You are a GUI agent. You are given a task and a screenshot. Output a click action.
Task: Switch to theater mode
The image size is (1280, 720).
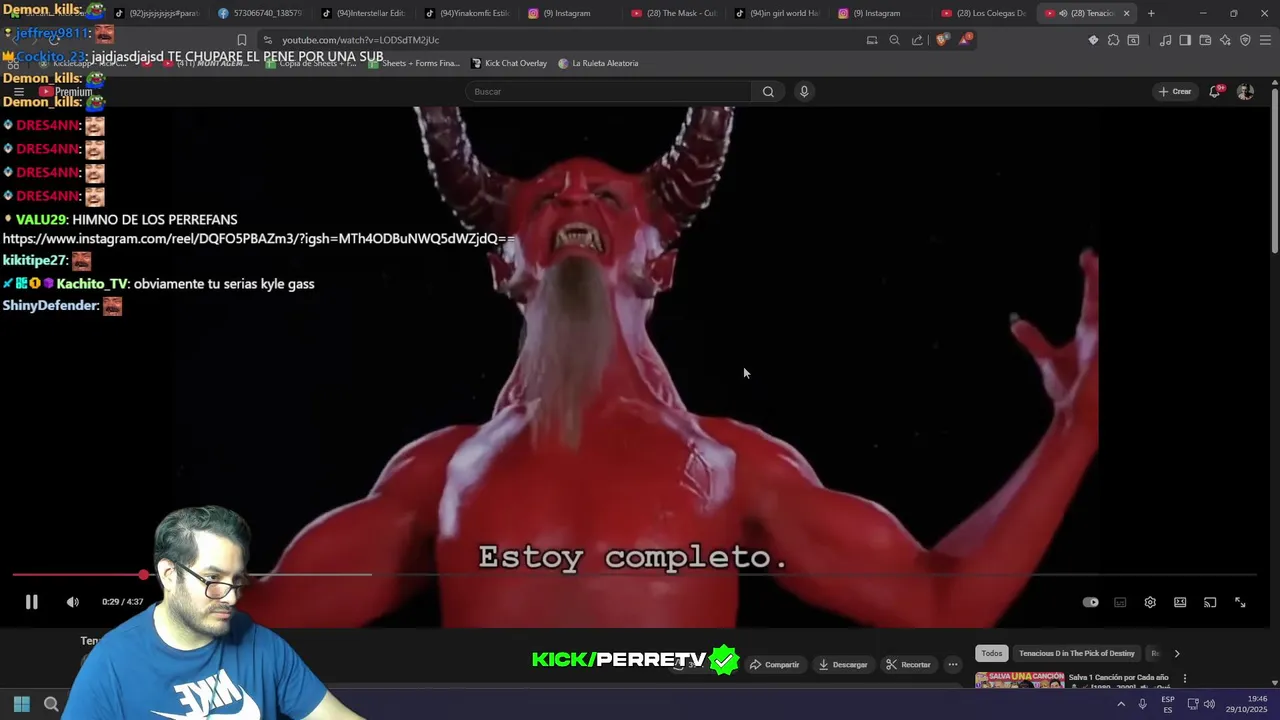(x=1180, y=602)
